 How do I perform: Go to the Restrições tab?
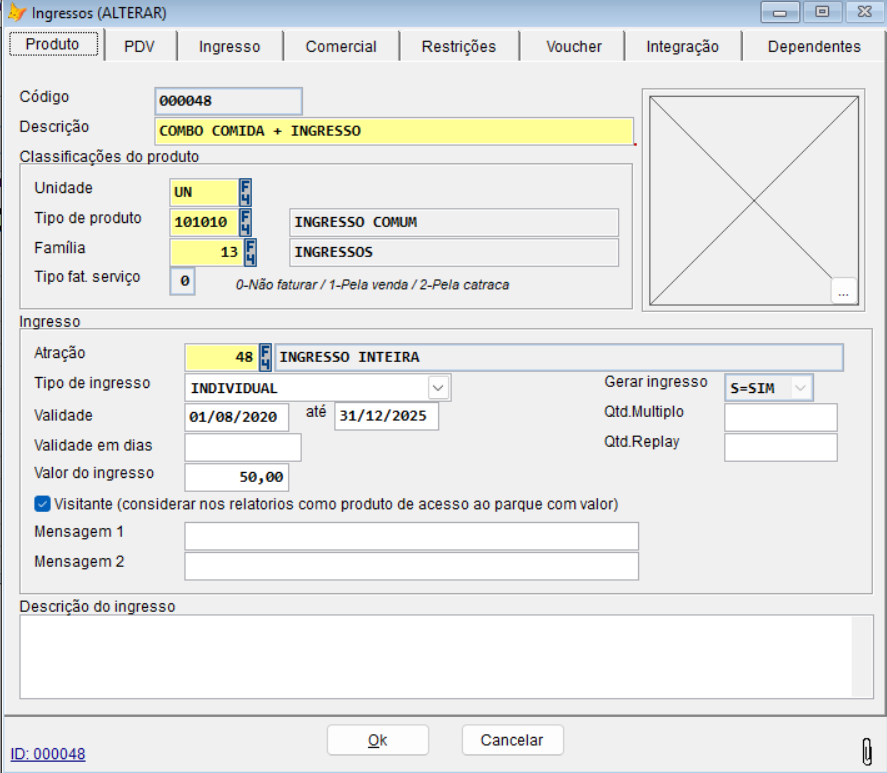pyautogui.click(x=458, y=46)
